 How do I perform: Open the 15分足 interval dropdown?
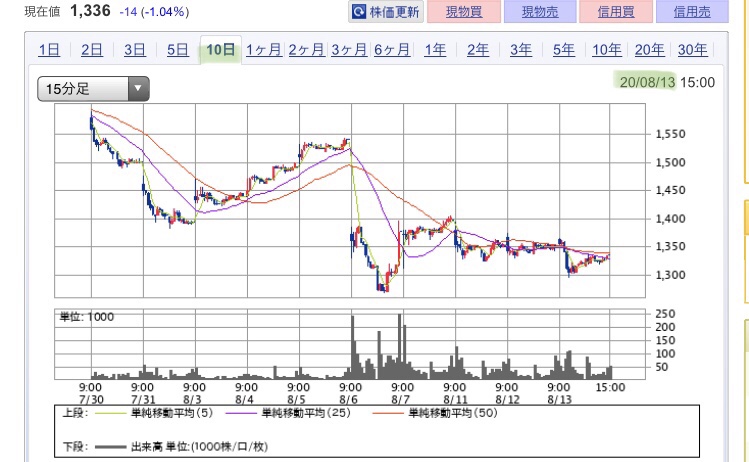(x=93, y=88)
